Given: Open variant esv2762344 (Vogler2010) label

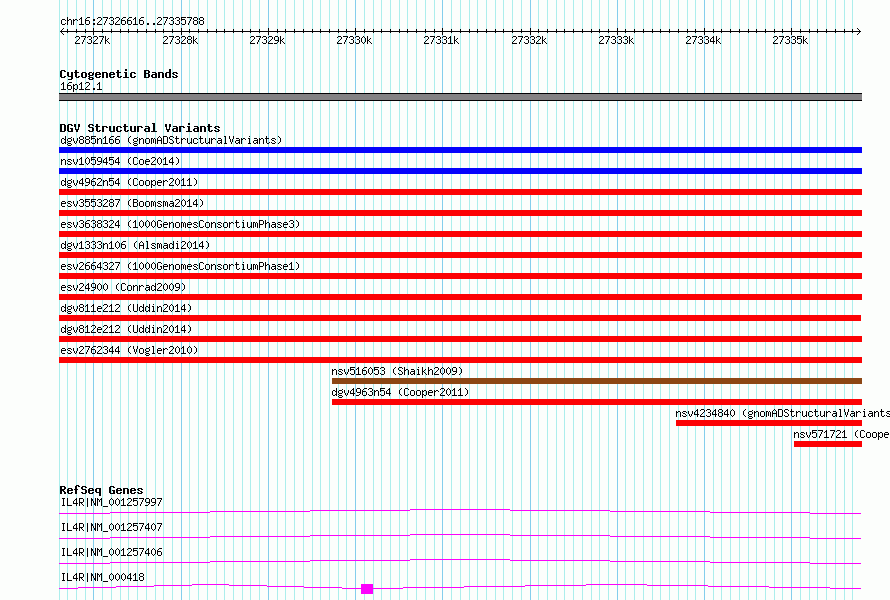Looking at the screenshot, I should [129, 350].
